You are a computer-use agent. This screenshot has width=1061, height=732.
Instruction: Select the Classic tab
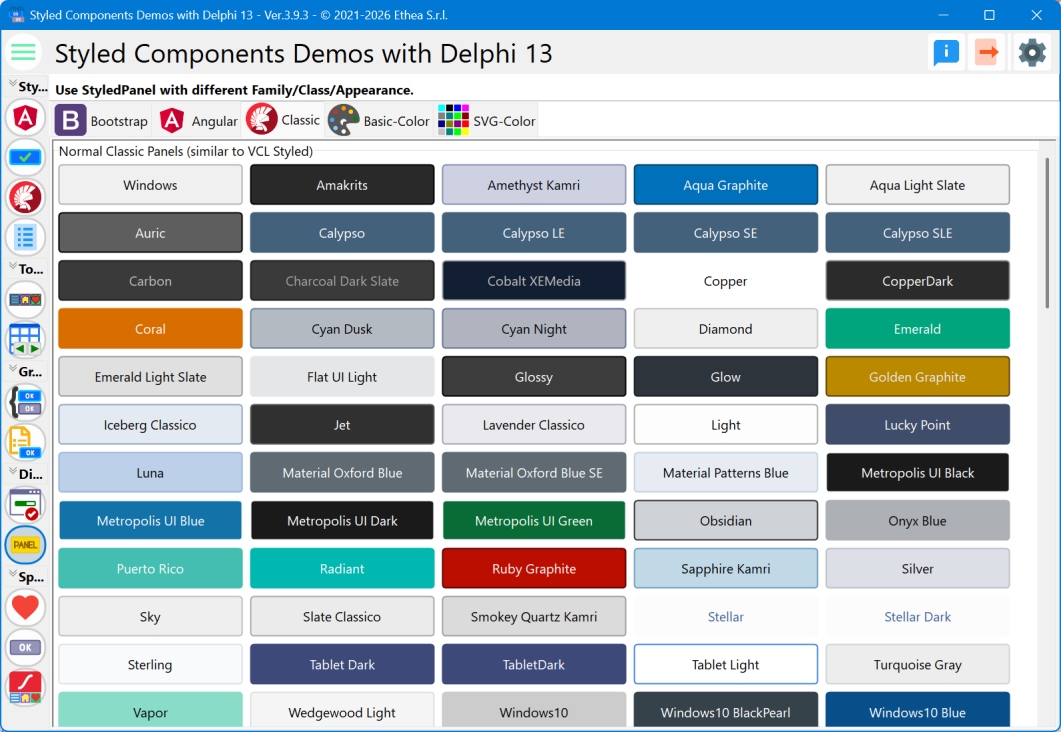click(x=283, y=120)
